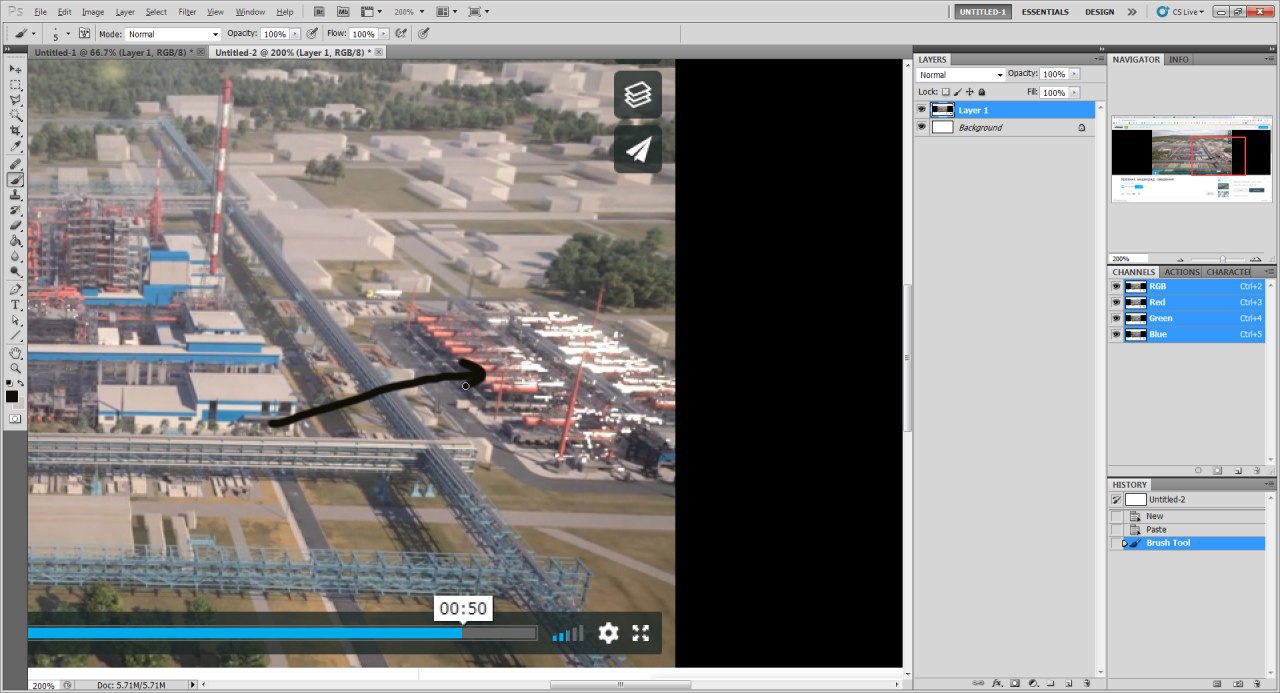Select the Horizontal Type tool
The height and width of the screenshot is (693, 1280).
[x=15, y=305]
